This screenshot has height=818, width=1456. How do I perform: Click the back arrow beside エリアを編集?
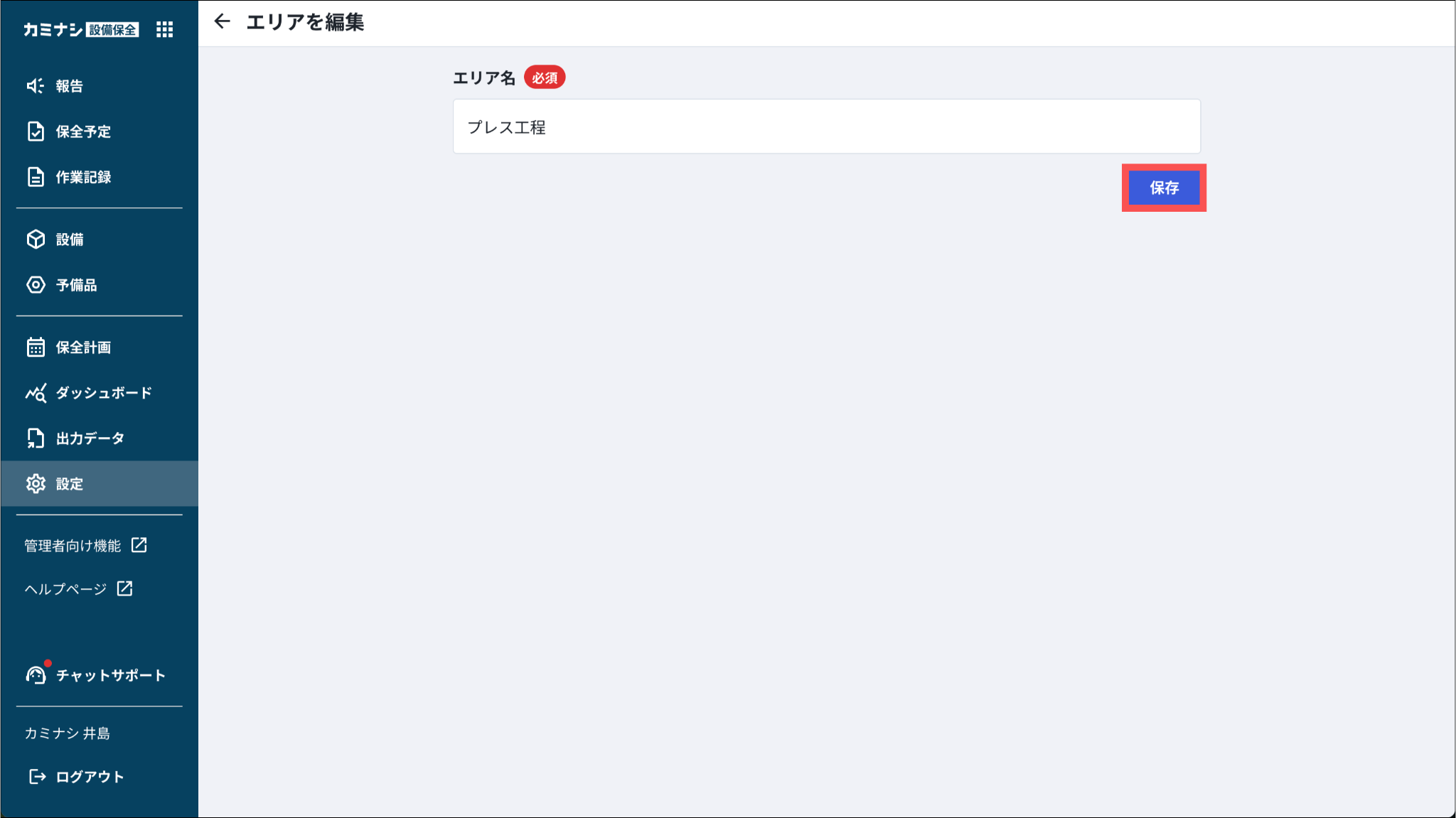(x=223, y=22)
